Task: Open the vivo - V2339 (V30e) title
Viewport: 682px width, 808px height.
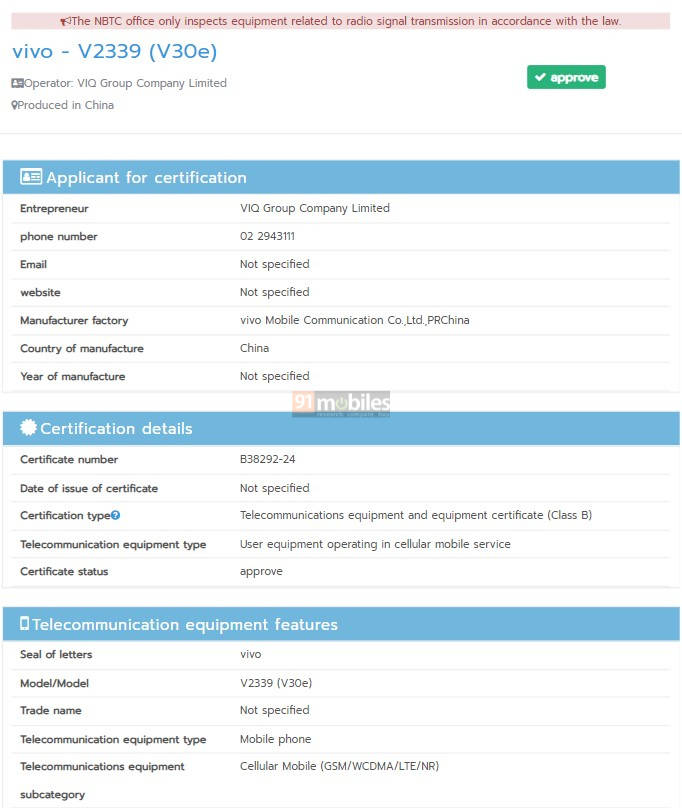Action: pos(114,51)
